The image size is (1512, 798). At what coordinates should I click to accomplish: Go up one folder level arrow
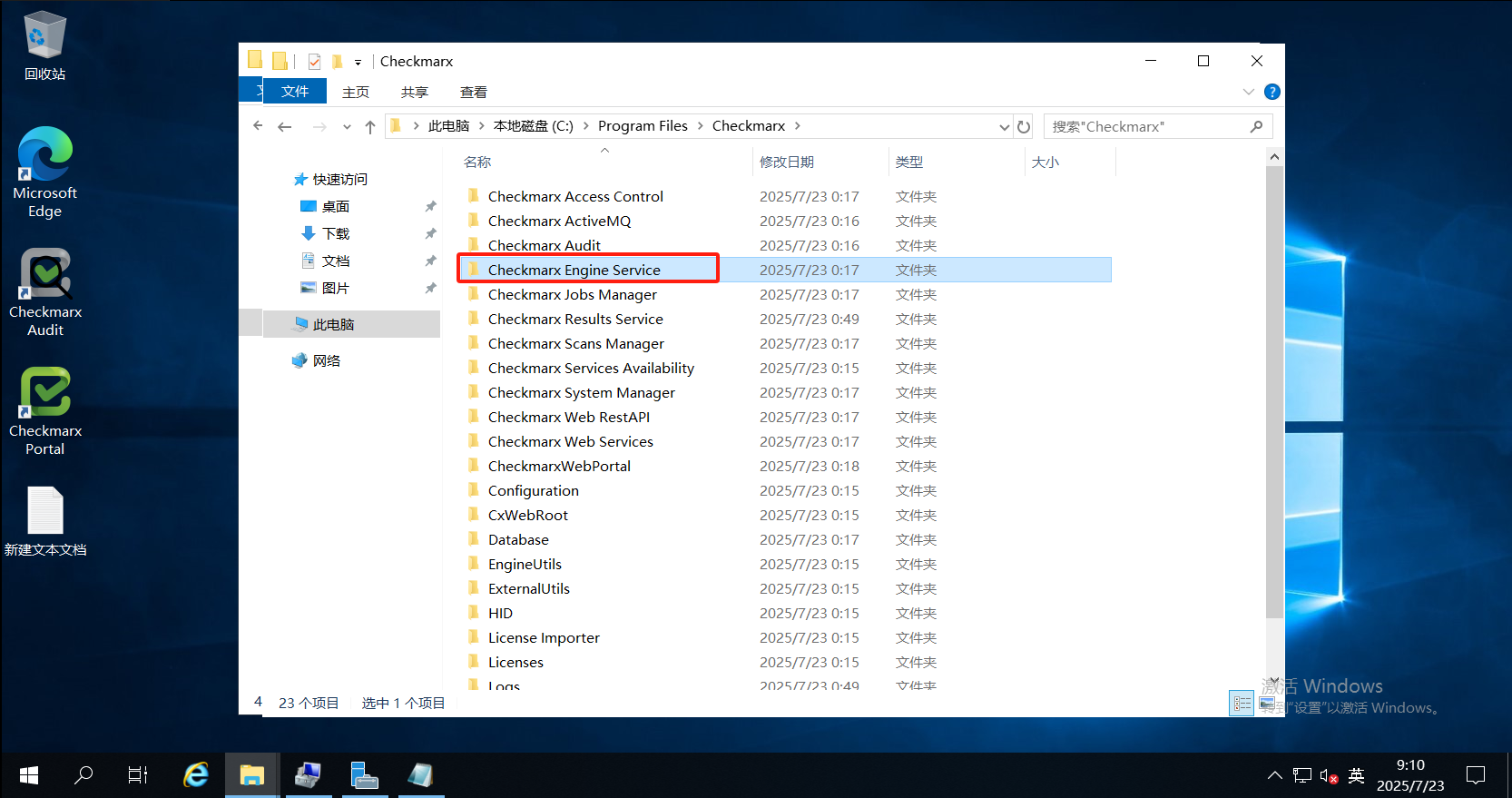pyautogui.click(x=370, y=127)
